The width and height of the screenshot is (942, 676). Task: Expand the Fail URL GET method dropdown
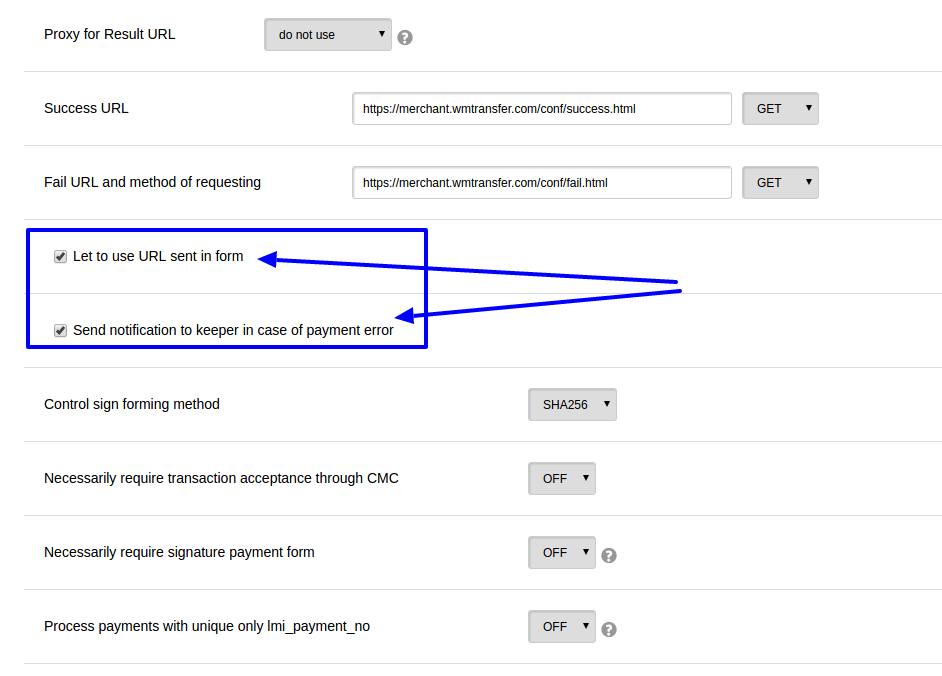click(x=780, y=183)
